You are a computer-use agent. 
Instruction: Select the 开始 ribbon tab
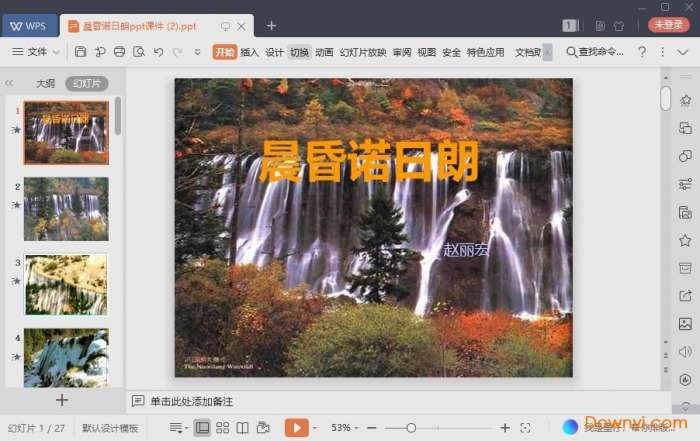(x=225, y=52)
